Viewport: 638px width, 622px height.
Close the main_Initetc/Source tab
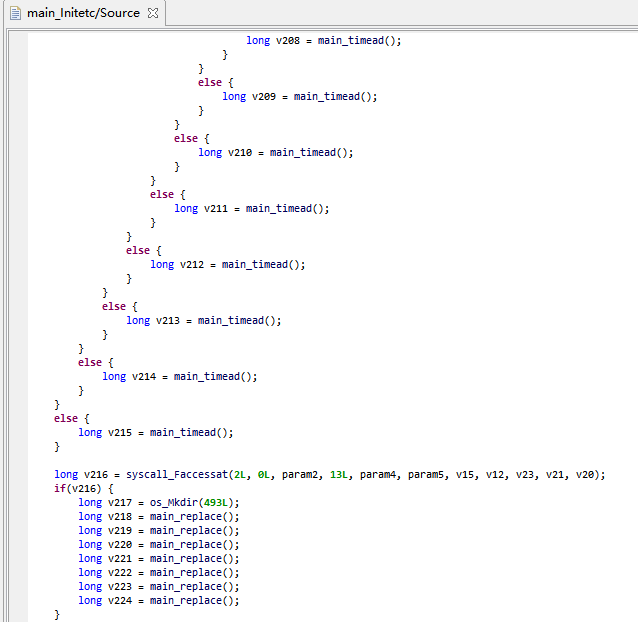152,14
